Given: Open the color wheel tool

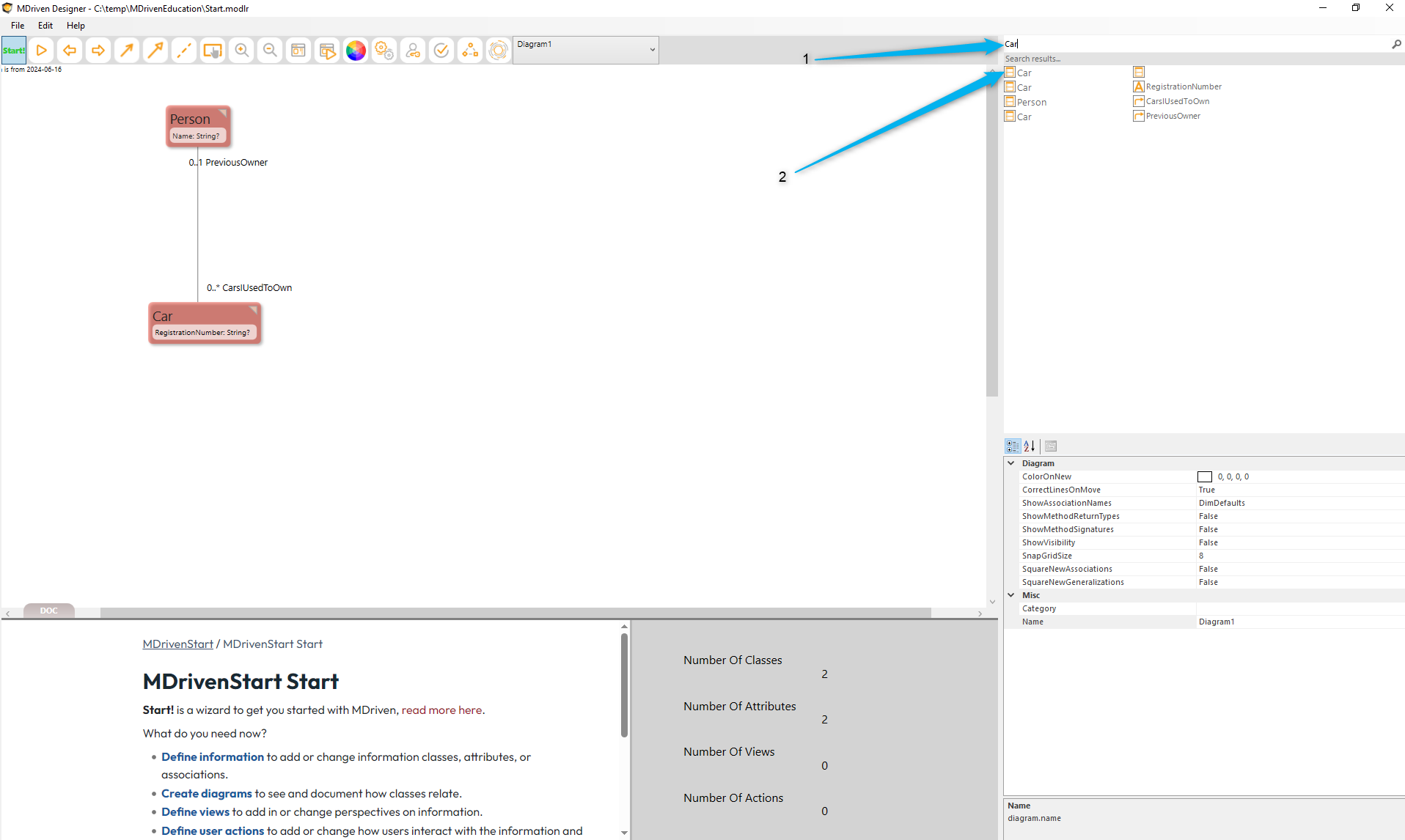Looking at the screenshot, I should 356,51.
